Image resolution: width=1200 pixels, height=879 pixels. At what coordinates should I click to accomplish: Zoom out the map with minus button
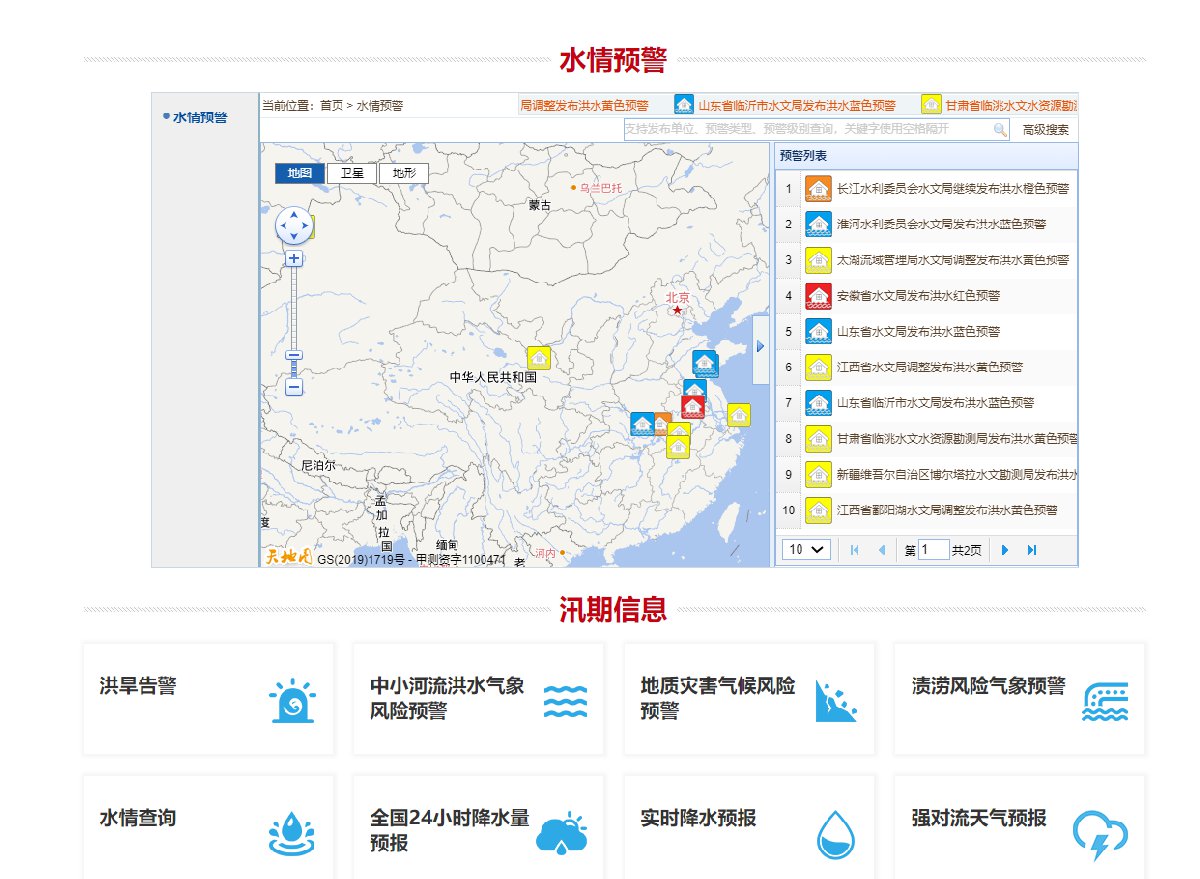[x=294, y=387]
